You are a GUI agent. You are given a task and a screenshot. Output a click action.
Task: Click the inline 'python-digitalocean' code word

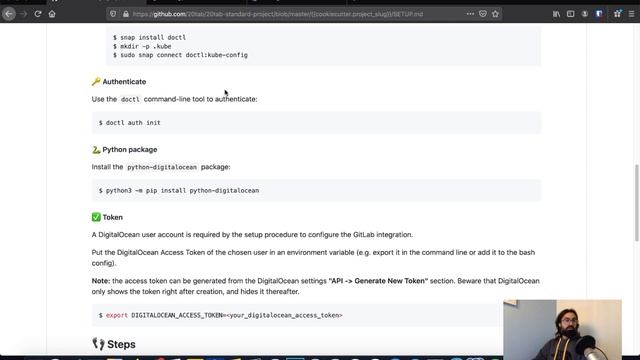click(162, 167)
